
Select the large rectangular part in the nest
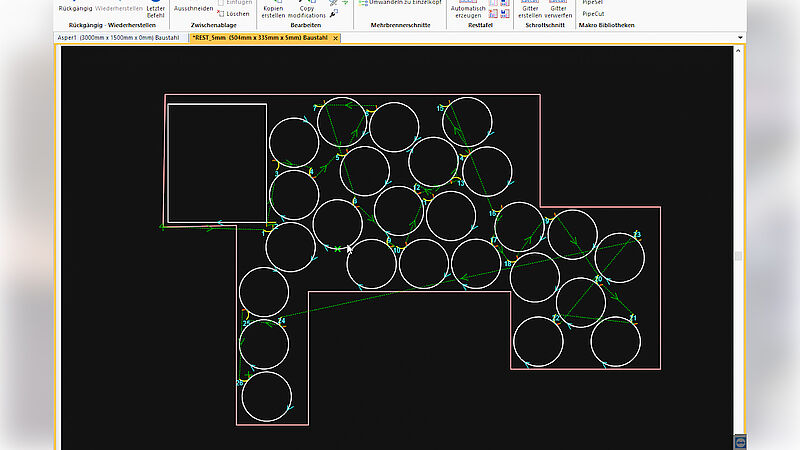coord(217,163)
